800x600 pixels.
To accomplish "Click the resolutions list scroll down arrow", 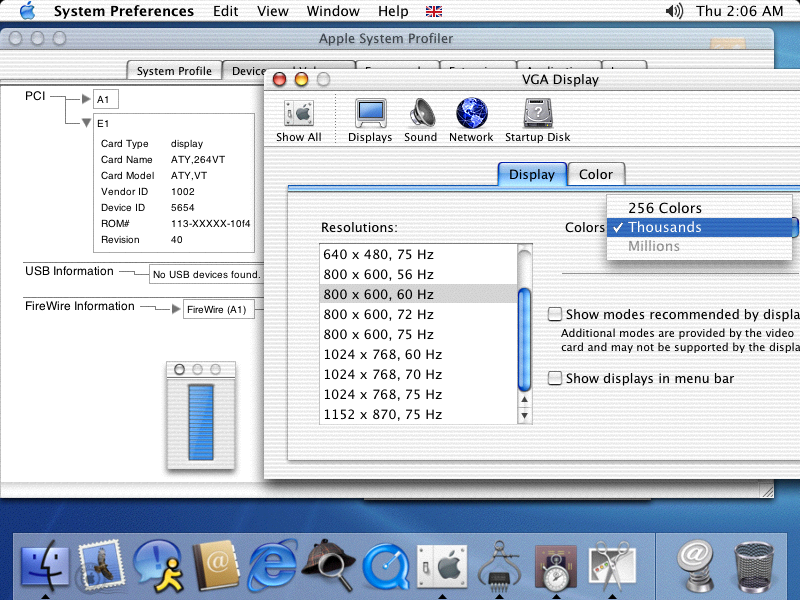I will 524,416.
